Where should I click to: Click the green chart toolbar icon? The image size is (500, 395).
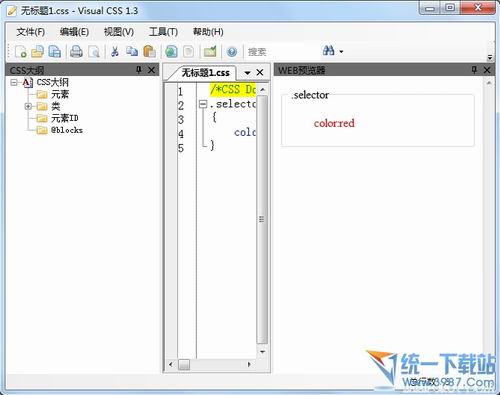pos(210,52)
